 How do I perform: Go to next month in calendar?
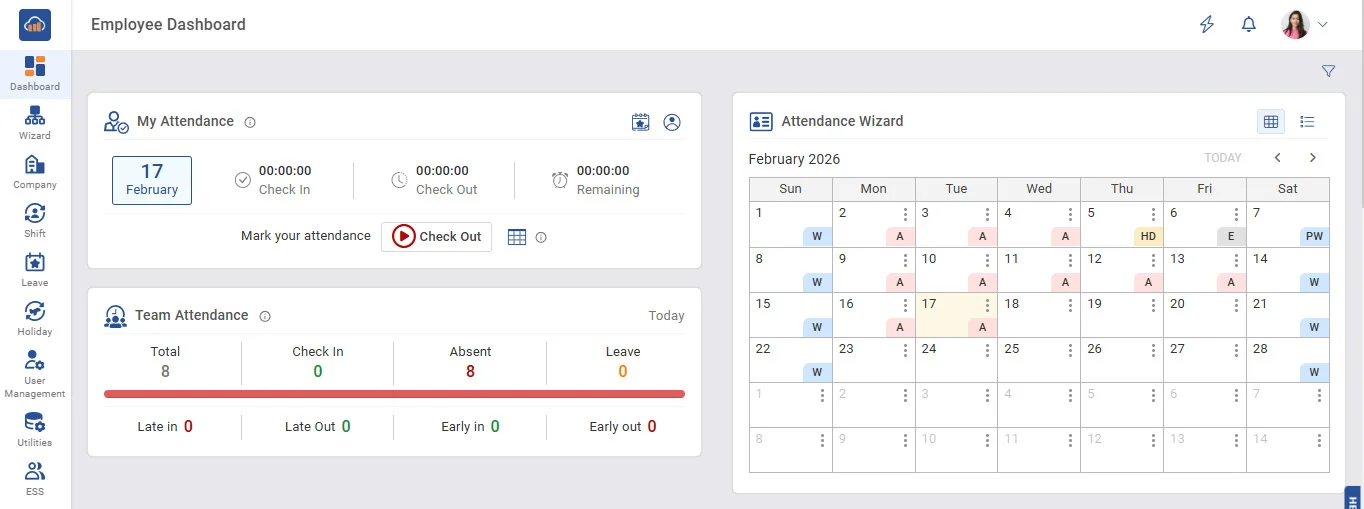[x=1313, y=158]
